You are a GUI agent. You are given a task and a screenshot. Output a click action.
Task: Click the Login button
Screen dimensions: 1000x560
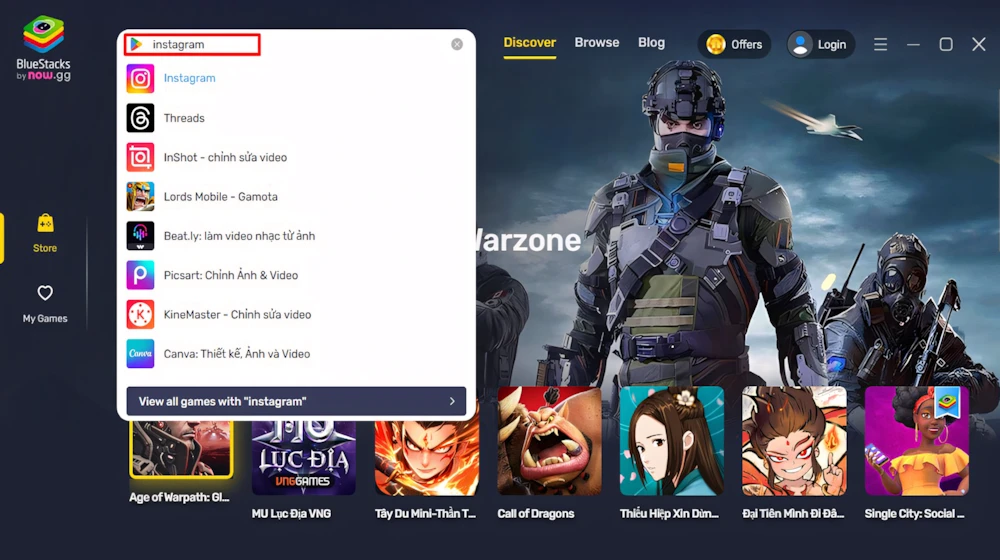coord(820,45)
